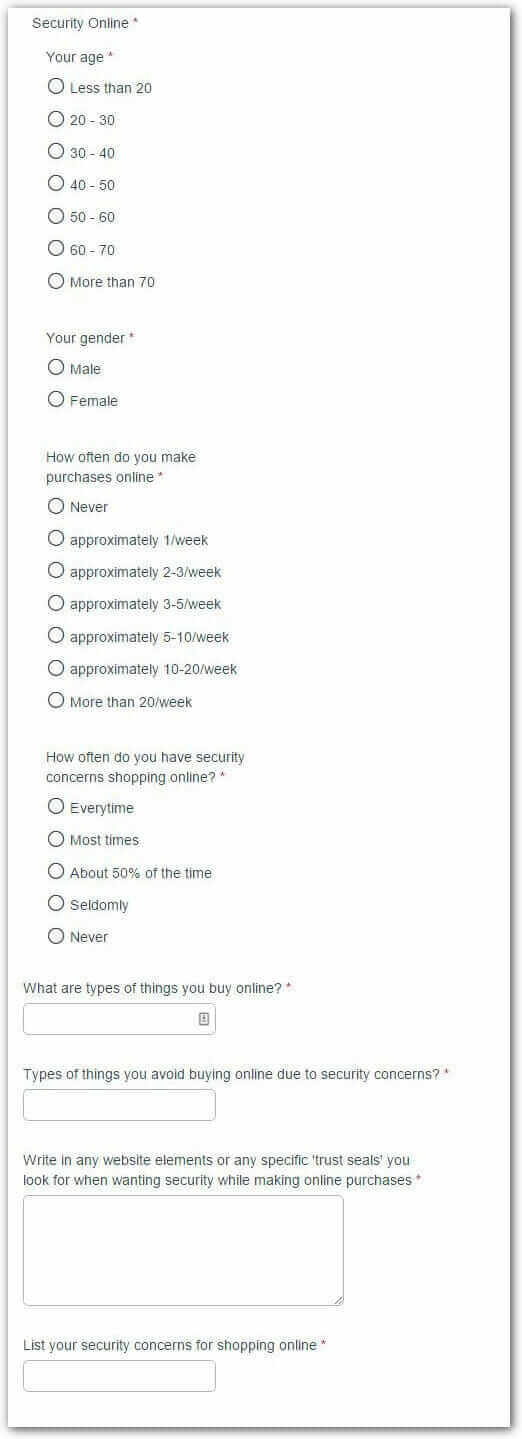The height and width of the screenshot is (1439, 522).
Task: Focus the 'types of things you buy online' field
Action: click(119, 1019)
